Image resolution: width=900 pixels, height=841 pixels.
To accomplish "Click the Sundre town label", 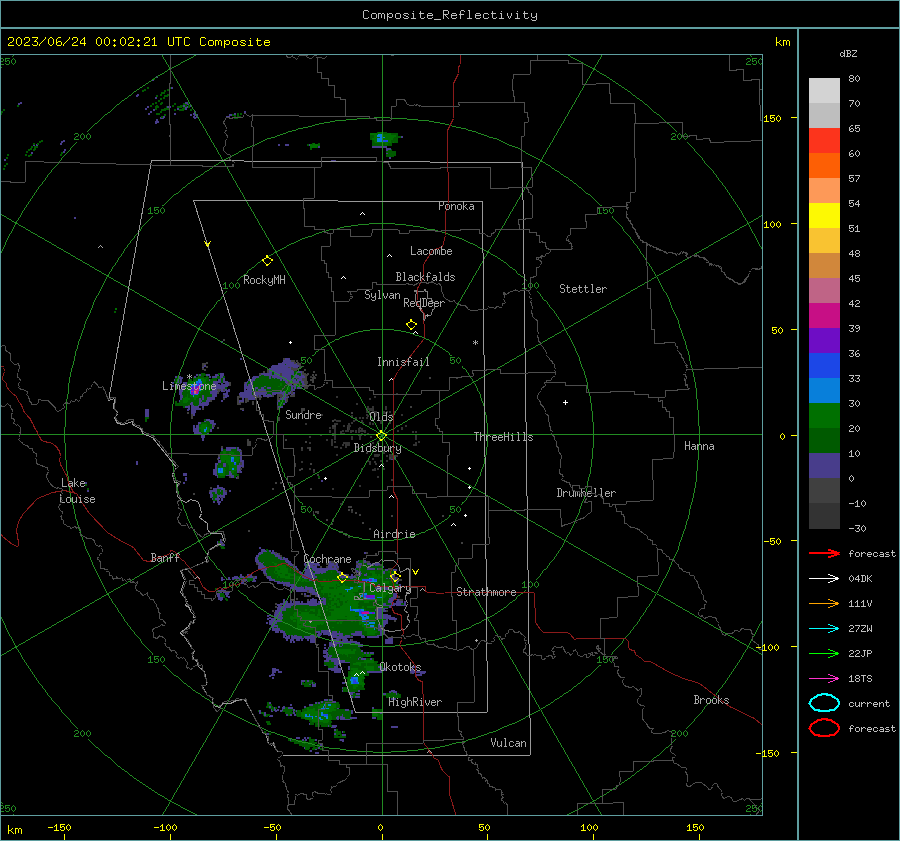I will (303, 414).
